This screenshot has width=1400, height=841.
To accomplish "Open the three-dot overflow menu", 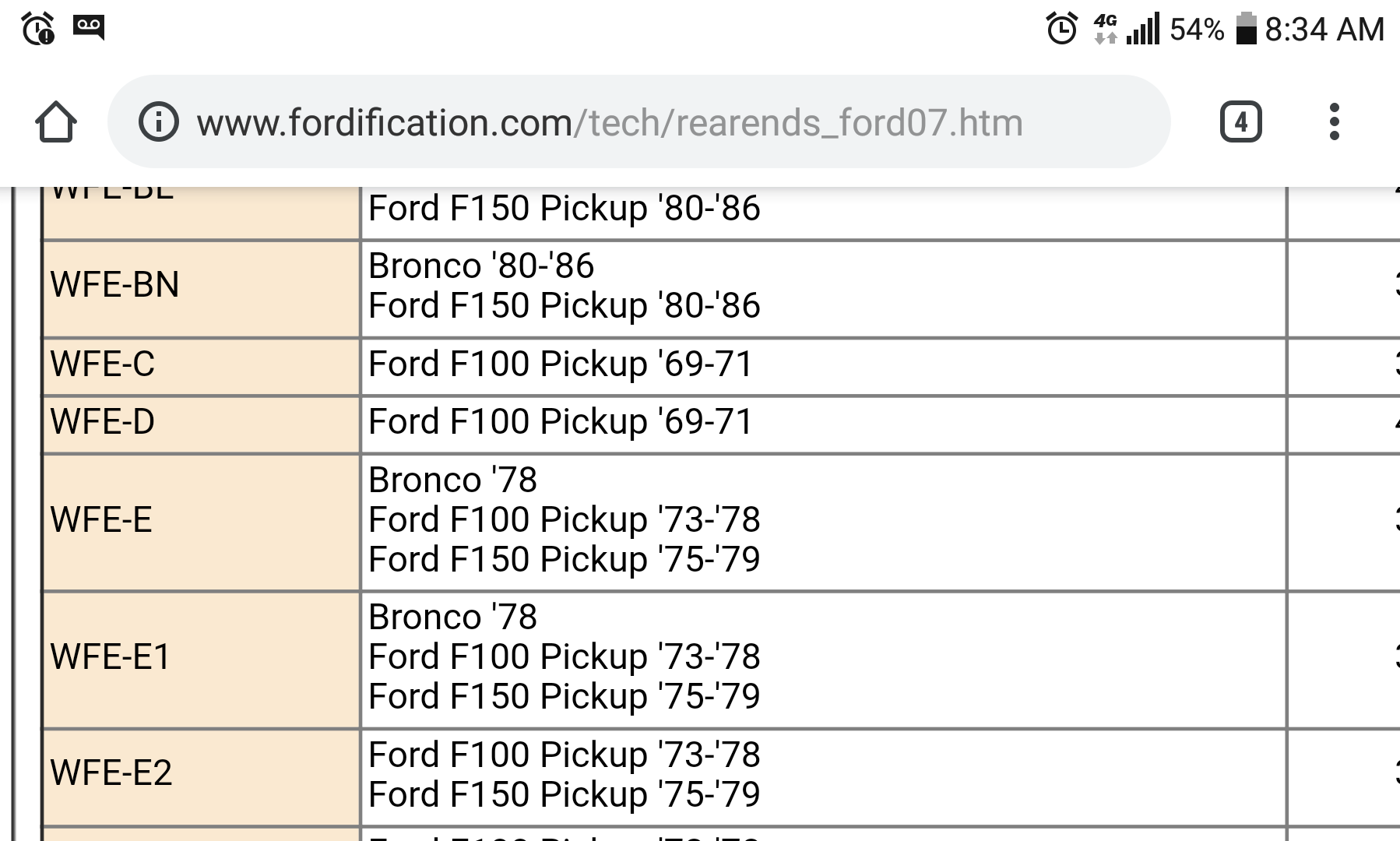I will tap(1336, 121).
